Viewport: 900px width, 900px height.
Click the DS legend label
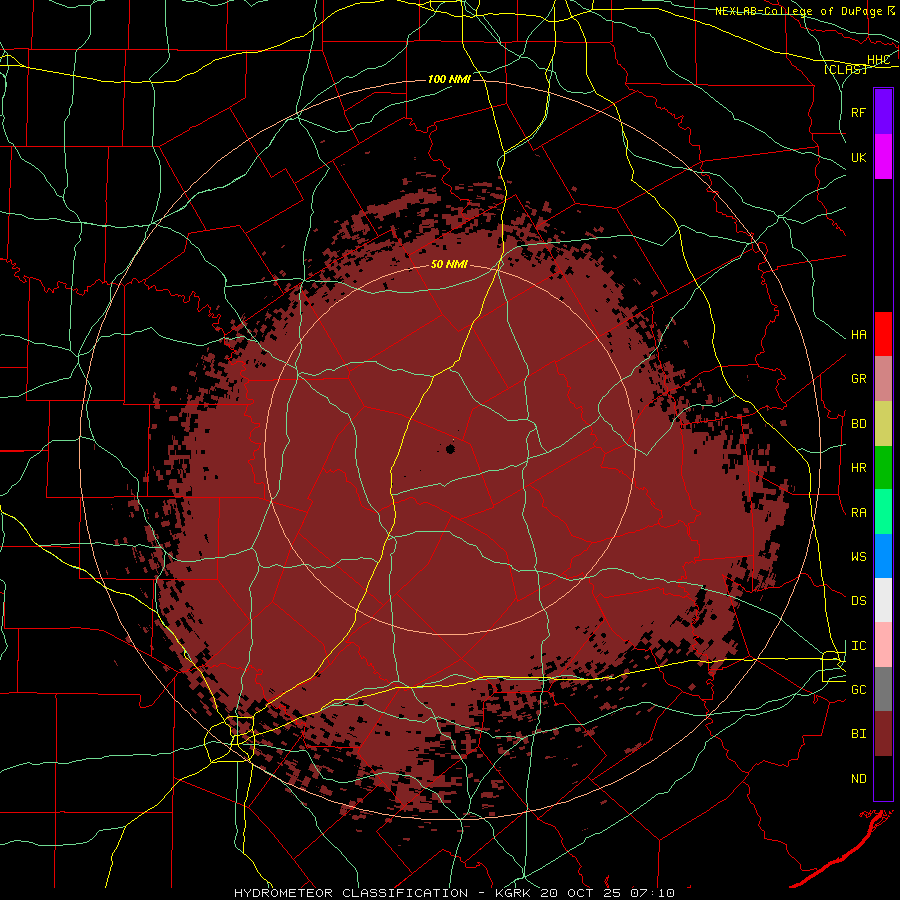pos(858,601)
